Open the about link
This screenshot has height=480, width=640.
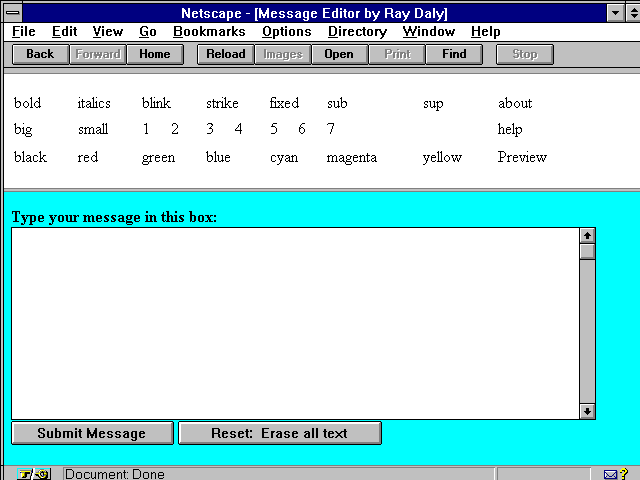(515, 103)
